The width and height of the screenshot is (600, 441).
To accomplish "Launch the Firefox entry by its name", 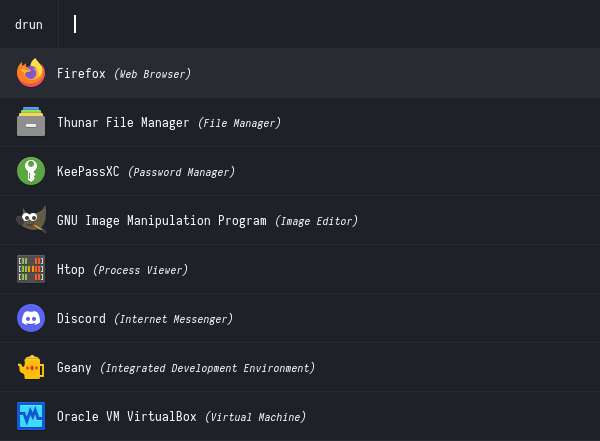I will [81, 73].
